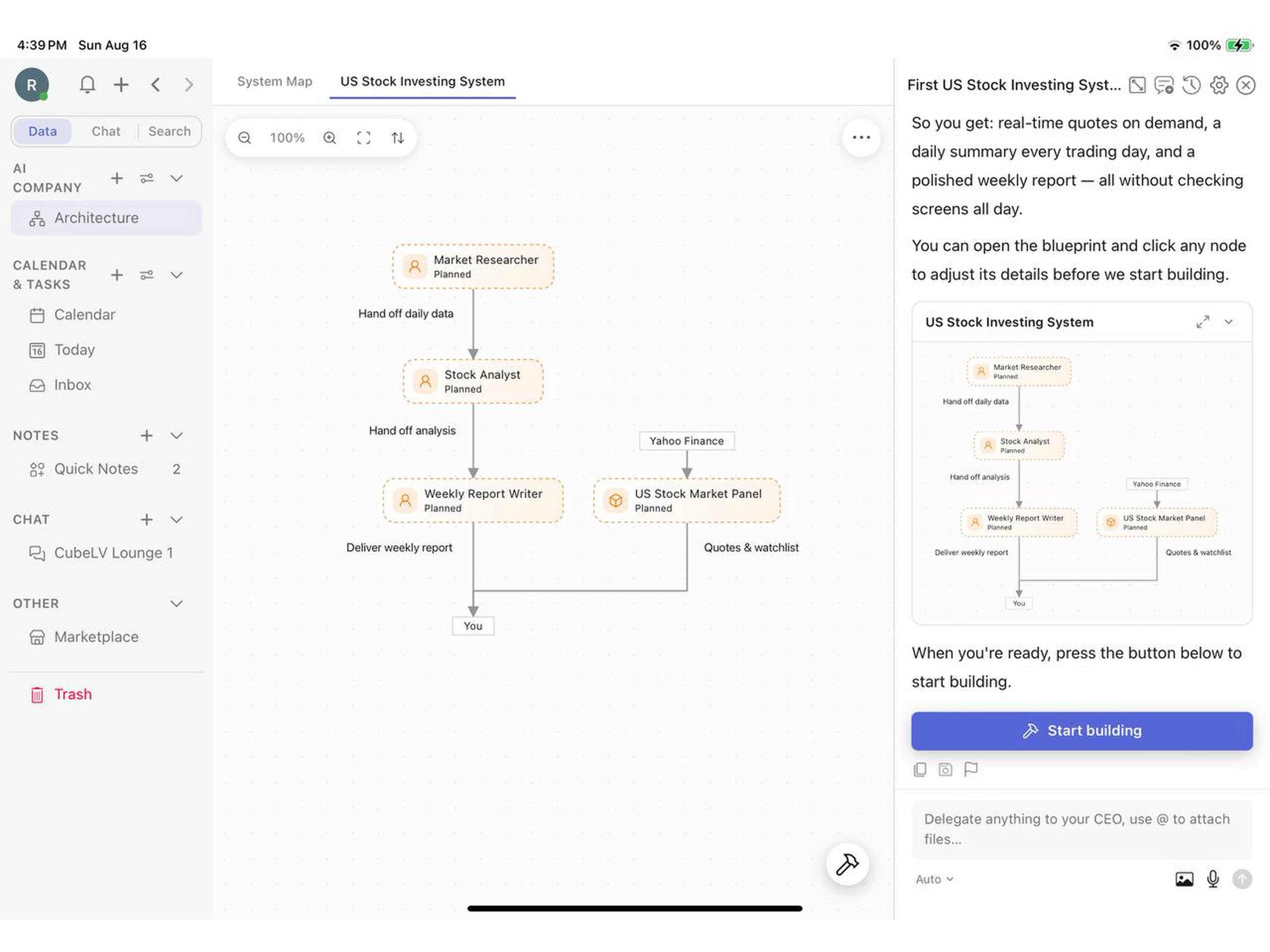Start building the system
1270x952 pixels.
click(x=1082, y=731)
